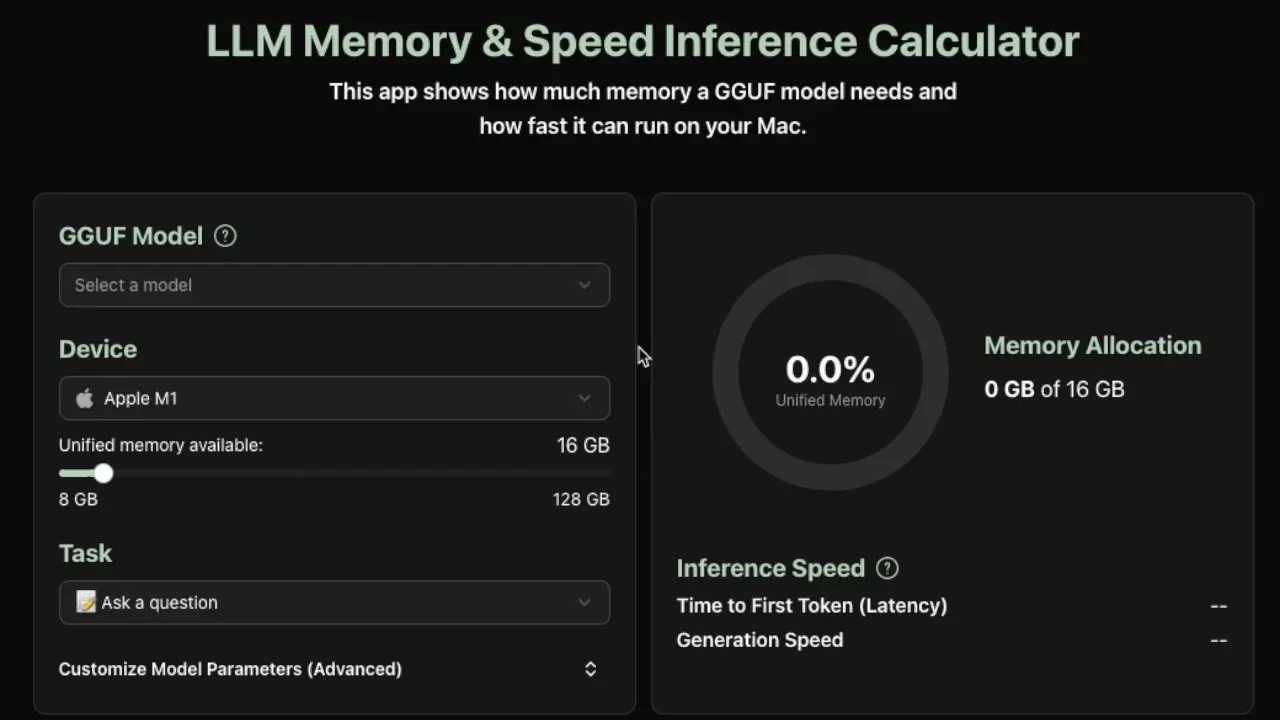Open the Select a model dropdown
Viewport: 1280px width, 720px height.
pyautogui.click(x=335, y=285)
